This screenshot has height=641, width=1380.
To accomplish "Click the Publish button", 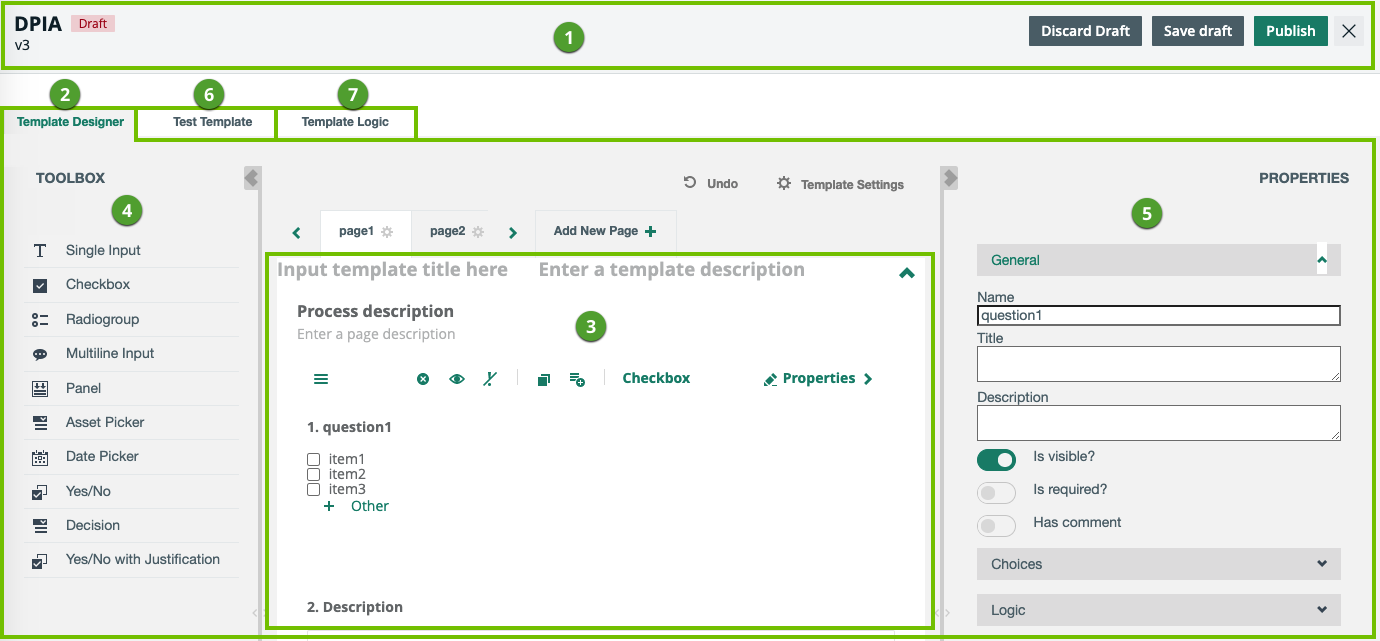I will point(1290,31).
